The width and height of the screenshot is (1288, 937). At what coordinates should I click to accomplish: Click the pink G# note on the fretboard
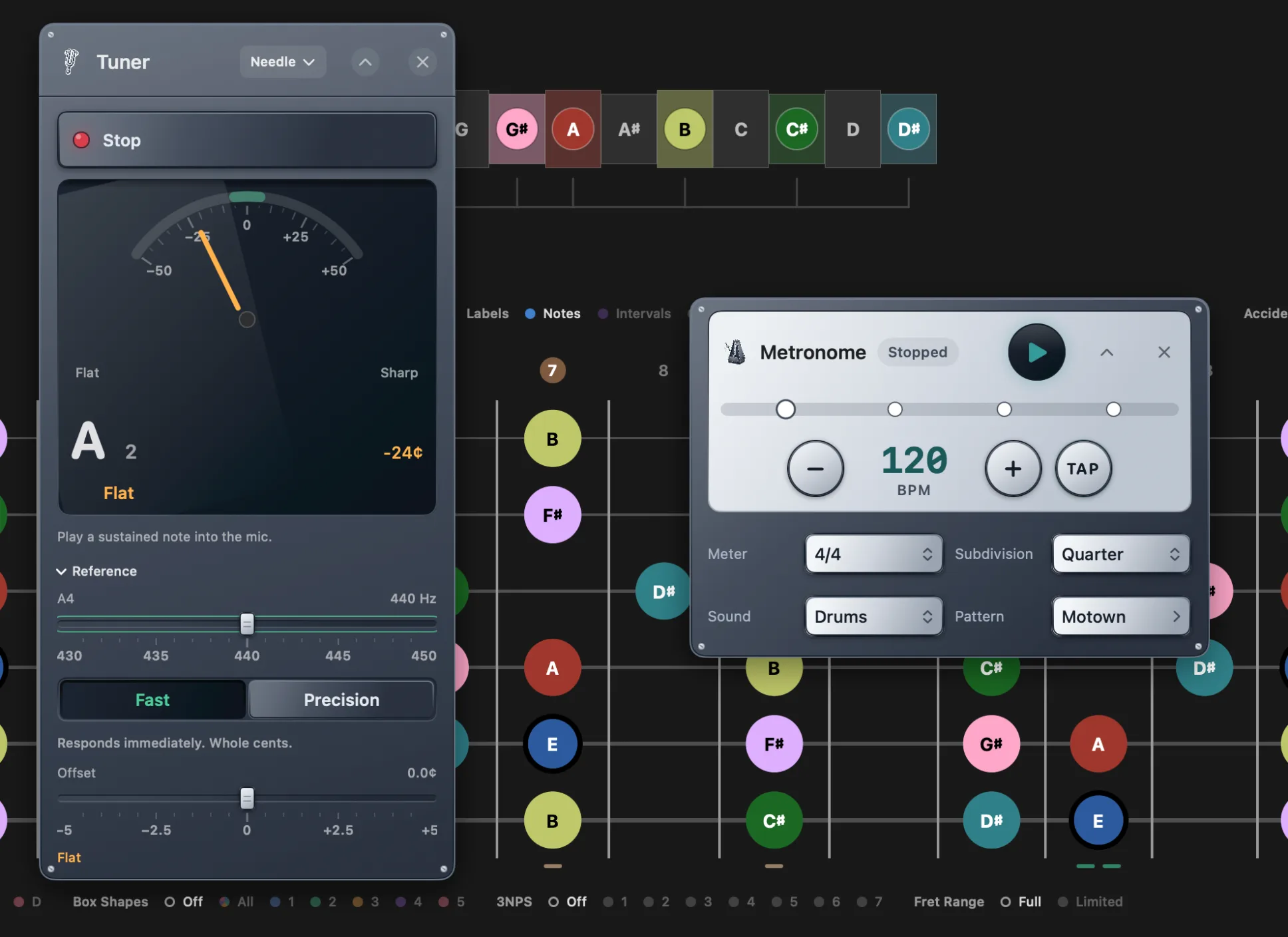click(991, 744)
